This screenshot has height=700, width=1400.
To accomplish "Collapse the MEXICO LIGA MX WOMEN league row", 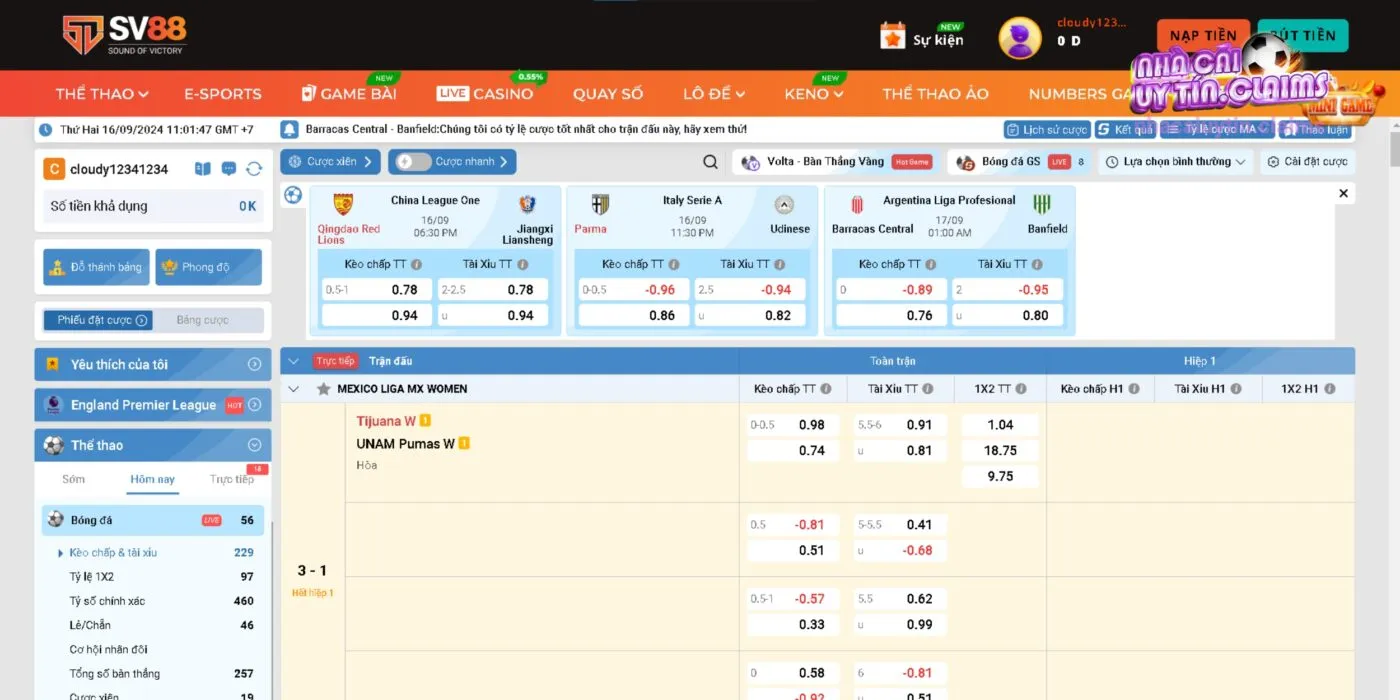I will point(294,389).
